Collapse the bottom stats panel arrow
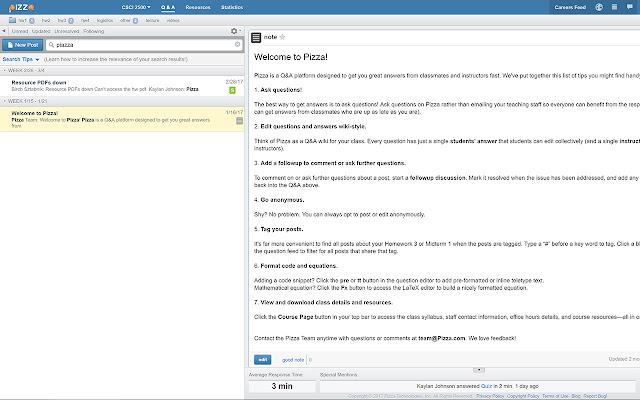This screenshot has height=400, width=640. pos(479,370)
